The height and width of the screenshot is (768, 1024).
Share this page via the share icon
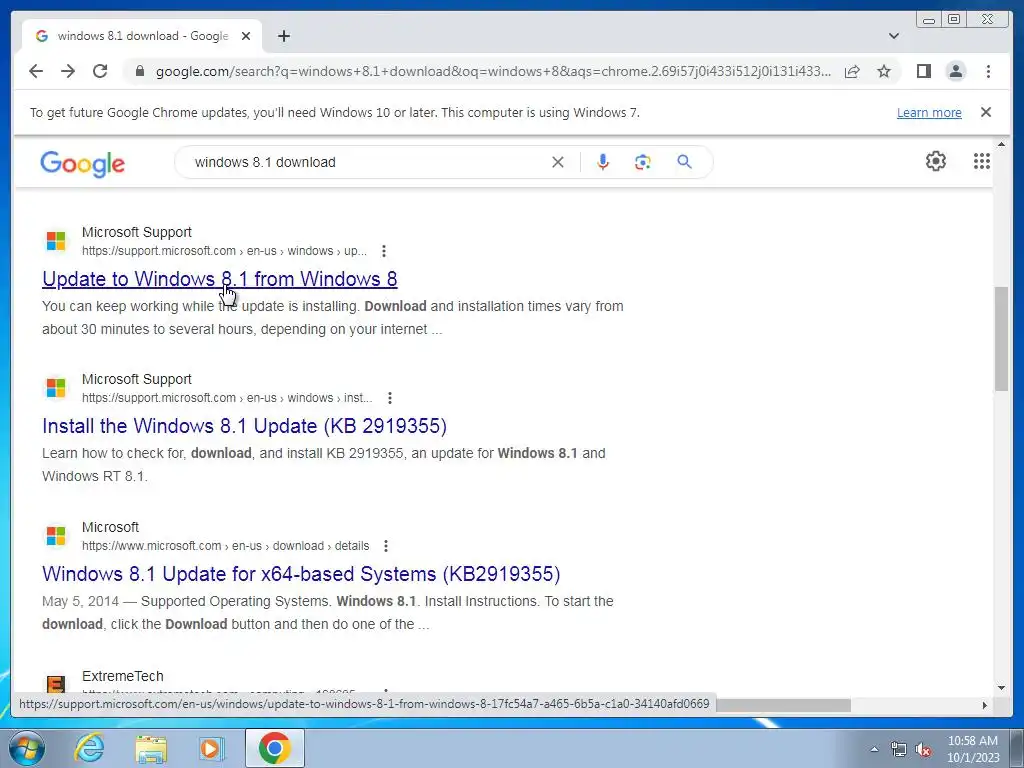(852, 71)
